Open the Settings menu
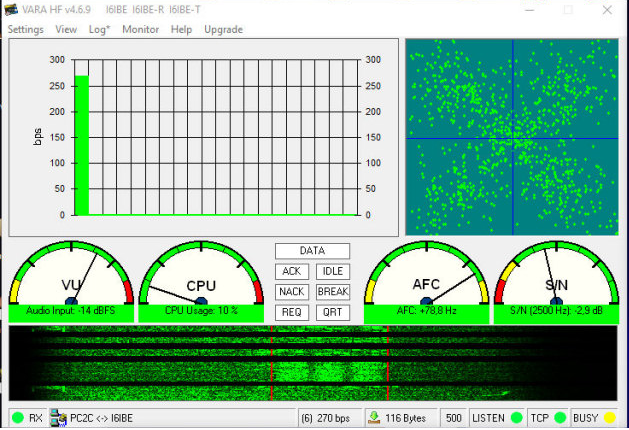The width and height of the screenshot is (629, 430). [x=26, y=29]
